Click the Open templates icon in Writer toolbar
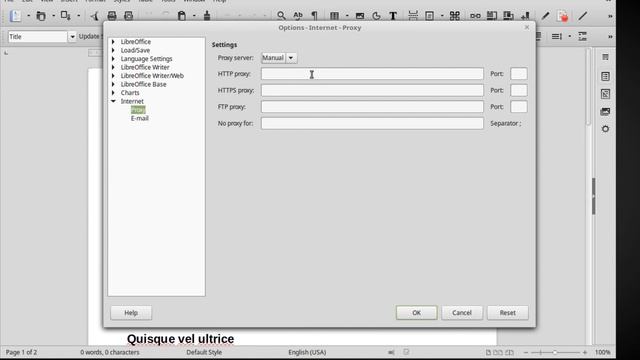Viewport: 640px width, 360px height. point(41,16)
